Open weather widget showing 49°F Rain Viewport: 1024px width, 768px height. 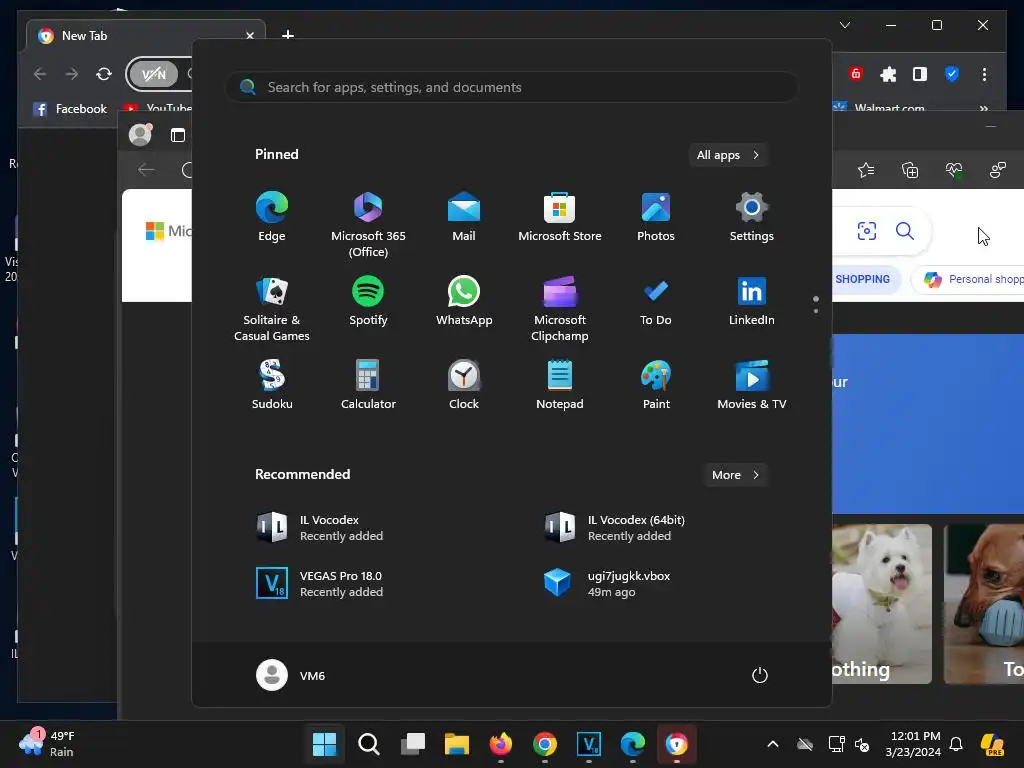47,744
